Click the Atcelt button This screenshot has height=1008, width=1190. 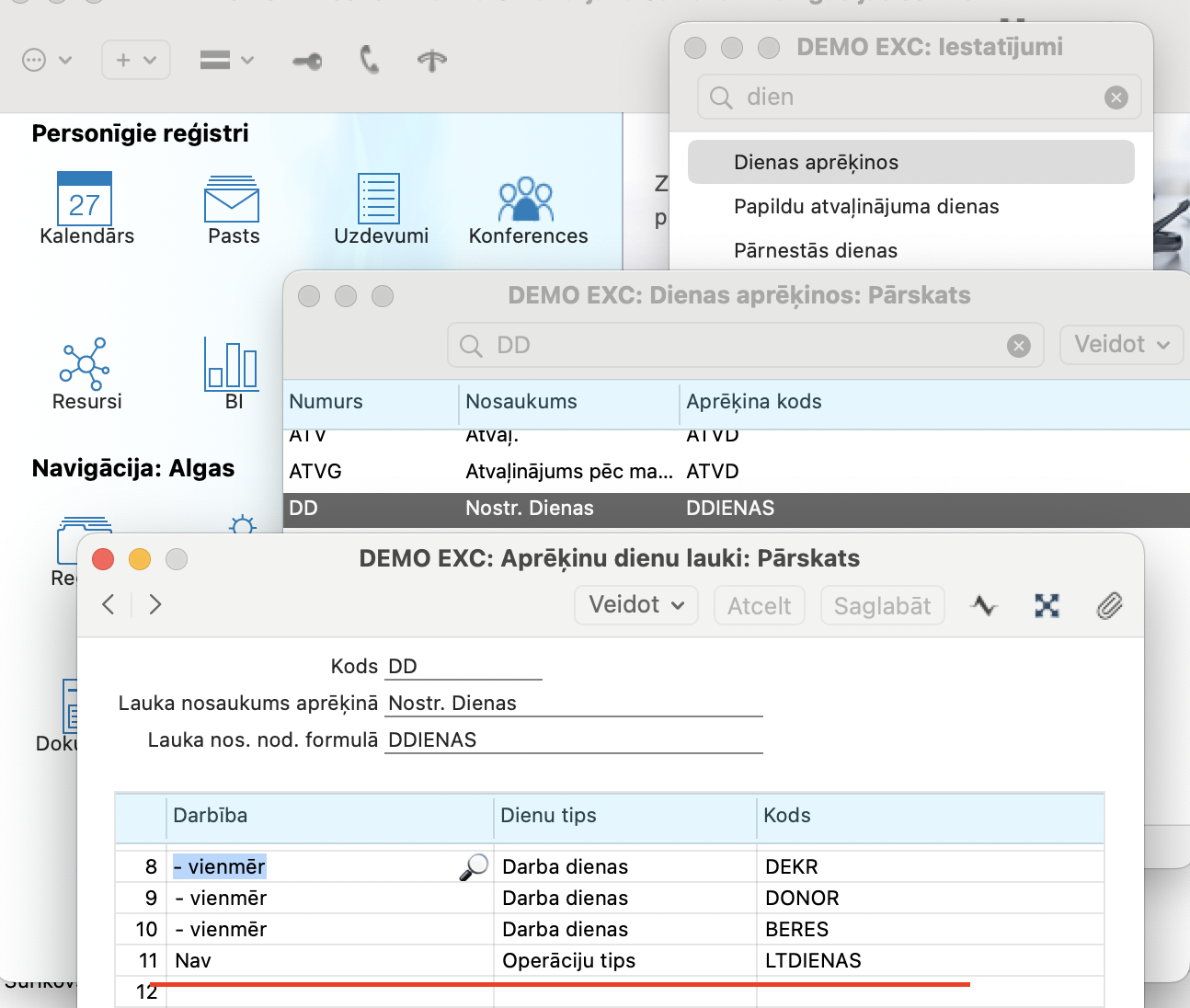[759, 606]
